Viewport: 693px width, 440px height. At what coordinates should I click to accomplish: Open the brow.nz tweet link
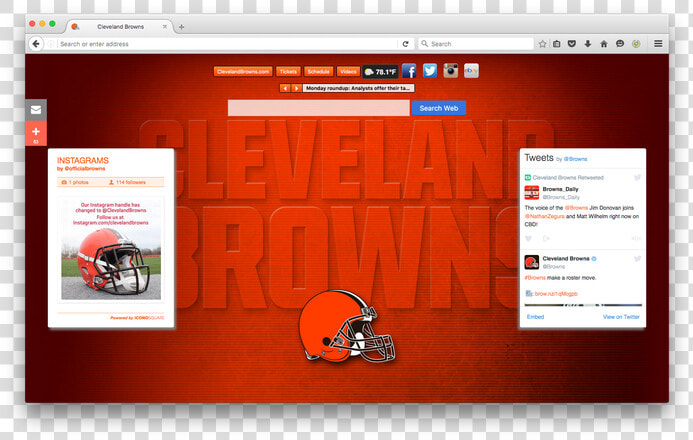click(x=556, y=294)
